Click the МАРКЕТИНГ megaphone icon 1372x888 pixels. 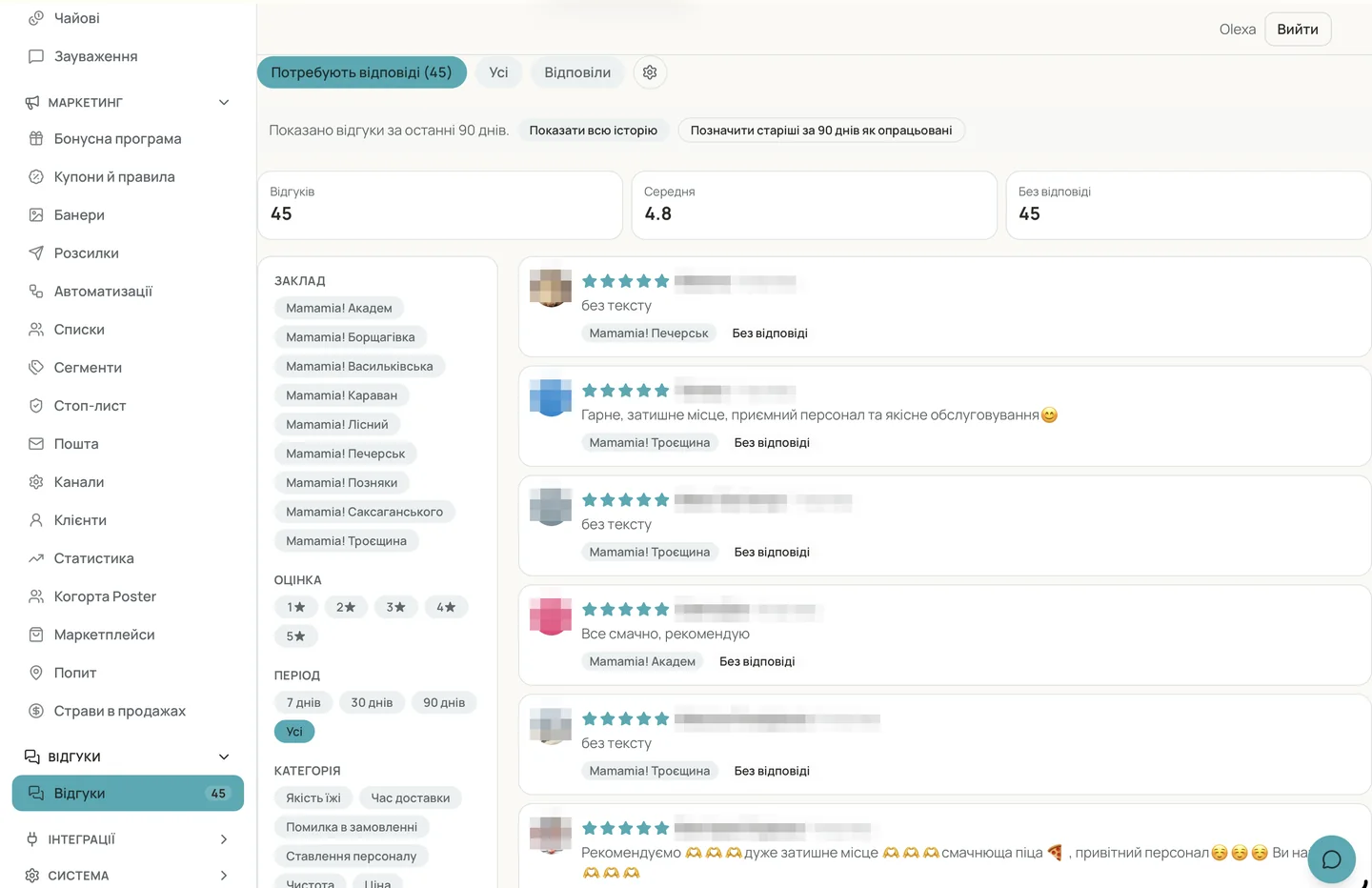pos(32,102)
